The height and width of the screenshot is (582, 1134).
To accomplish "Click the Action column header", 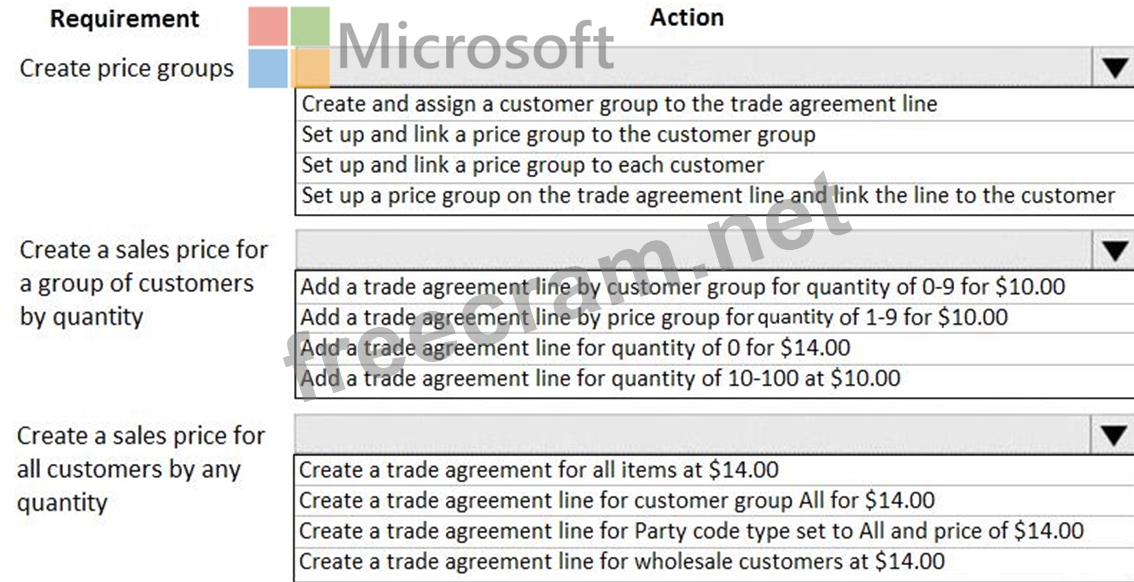I will 686,17.
